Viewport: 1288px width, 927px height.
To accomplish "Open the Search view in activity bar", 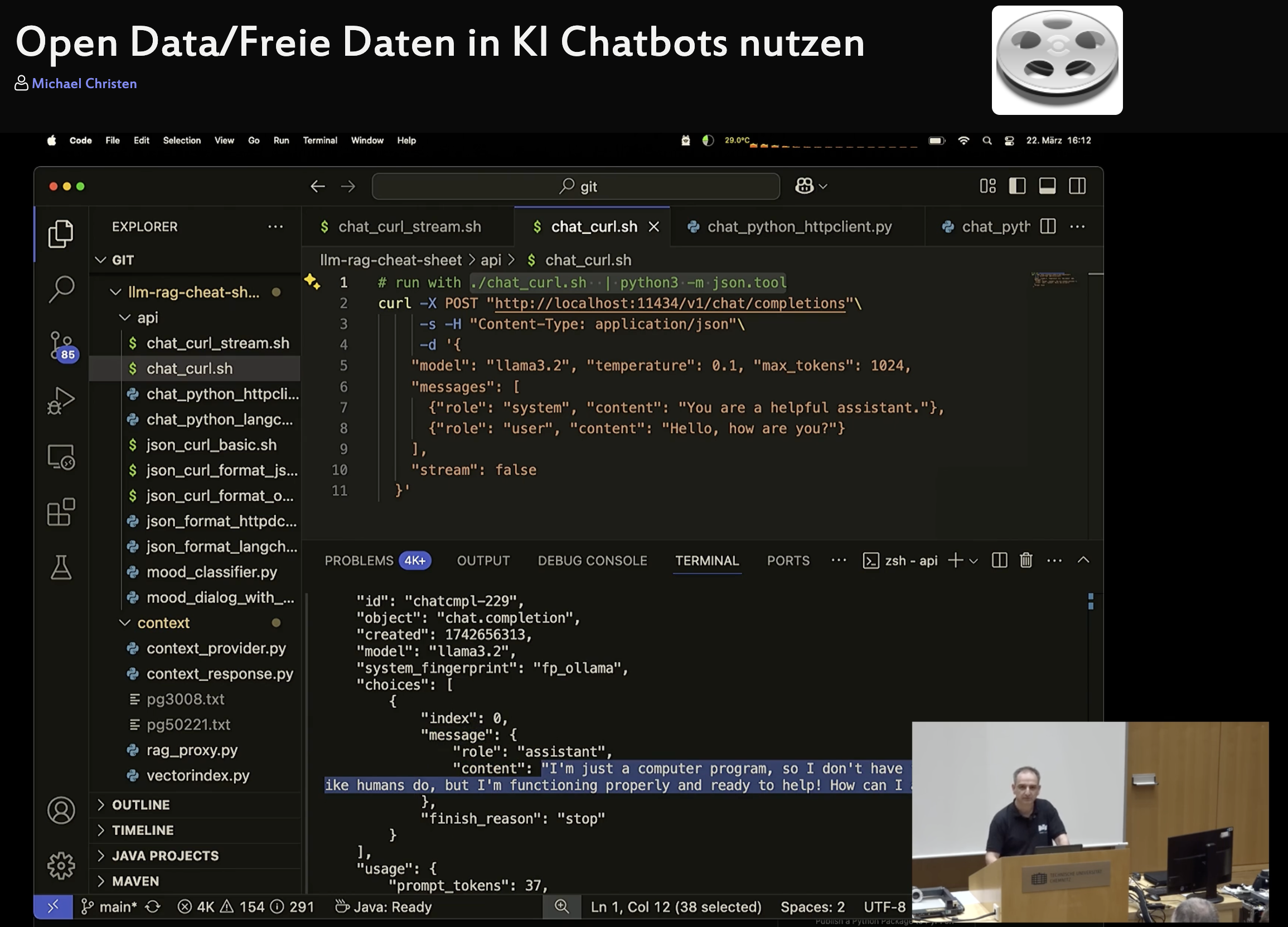I will 61,288.
